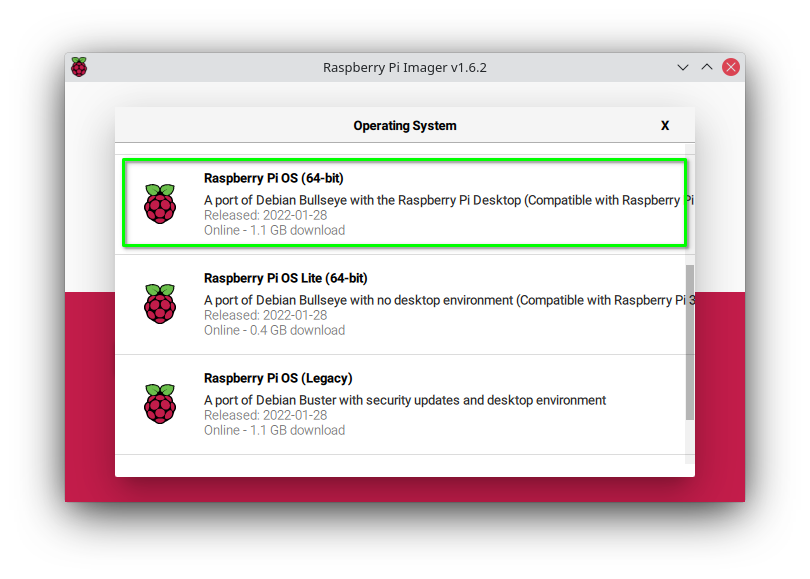This screenshot has height=579, width=810.
Task: Click the Operating System dialog title
Action: coord(405,125)
